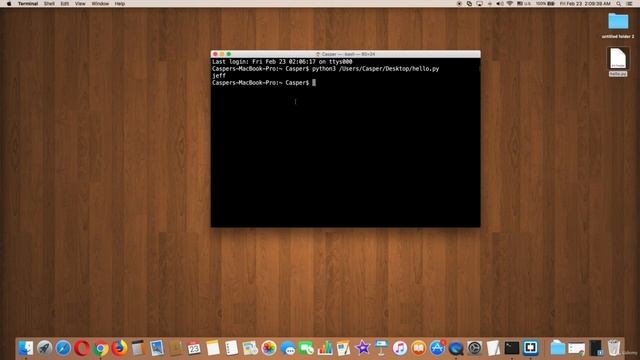Click the python3 hello.py command line
Image resolution: width=640 pixels, height=360 pixels.
(325, 69)
